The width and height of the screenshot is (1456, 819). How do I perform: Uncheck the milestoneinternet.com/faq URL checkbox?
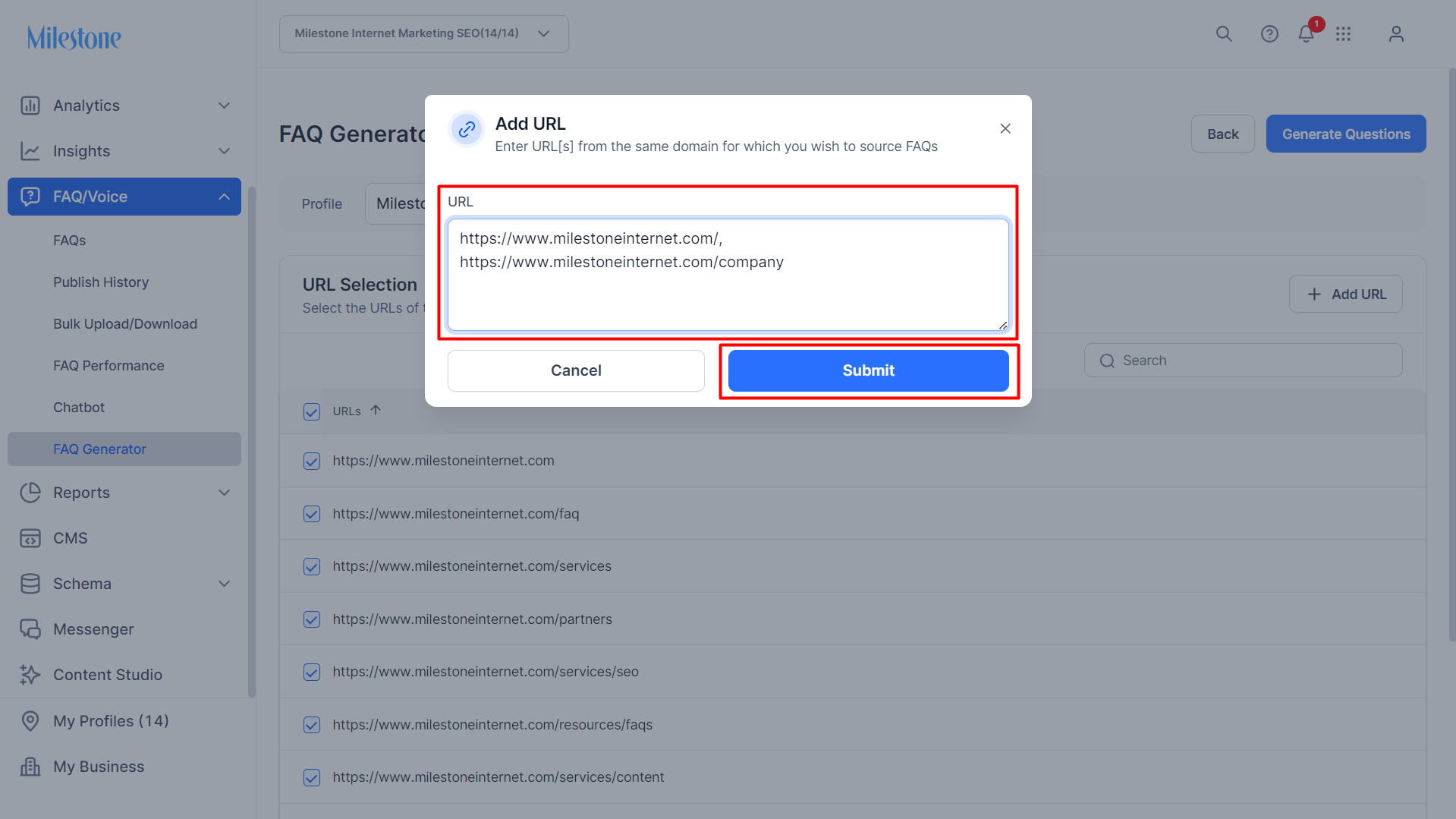tap(312, 514)
